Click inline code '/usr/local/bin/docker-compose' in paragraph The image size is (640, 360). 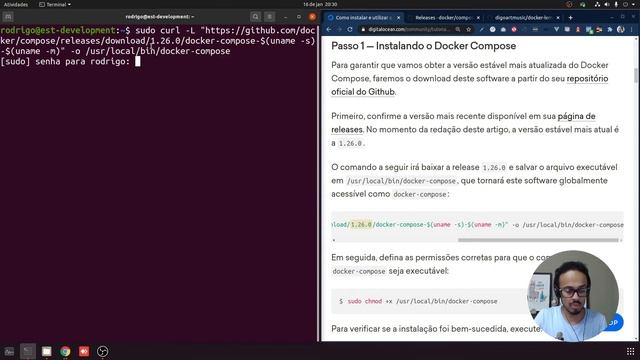point(401,181)
